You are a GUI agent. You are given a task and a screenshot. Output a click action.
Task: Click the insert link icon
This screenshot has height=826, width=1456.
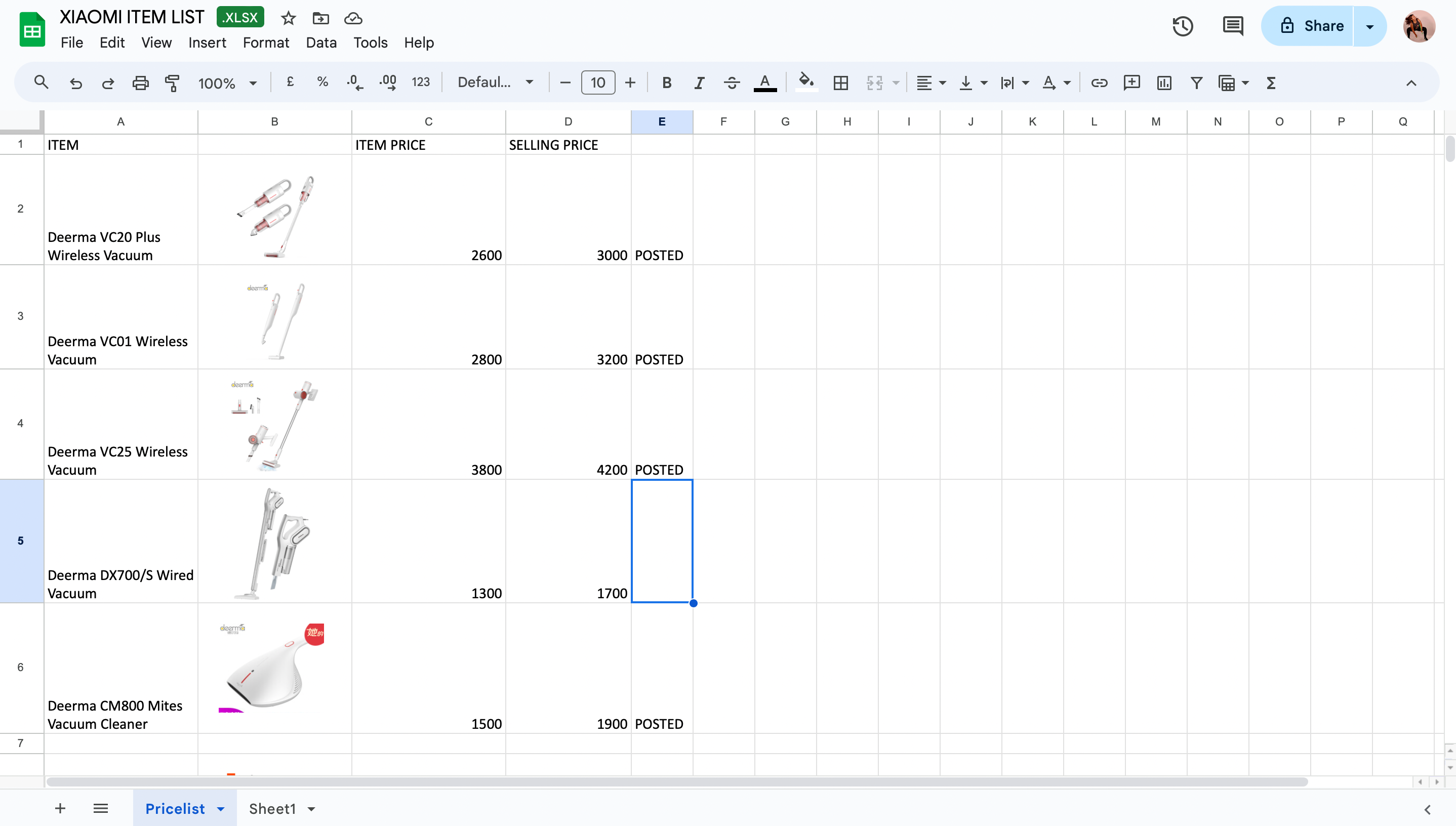(1099, 83)
